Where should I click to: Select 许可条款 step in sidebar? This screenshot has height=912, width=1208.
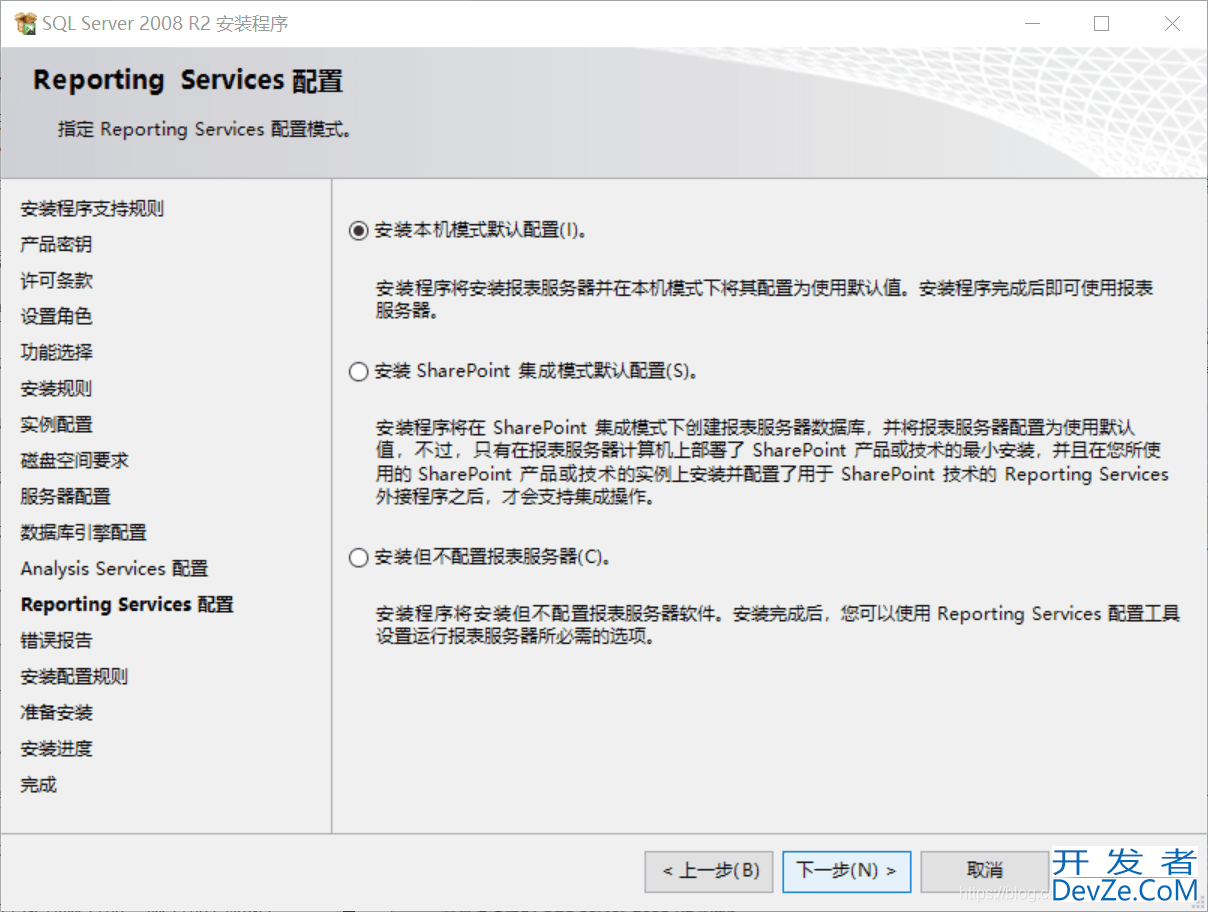(56, 281)
